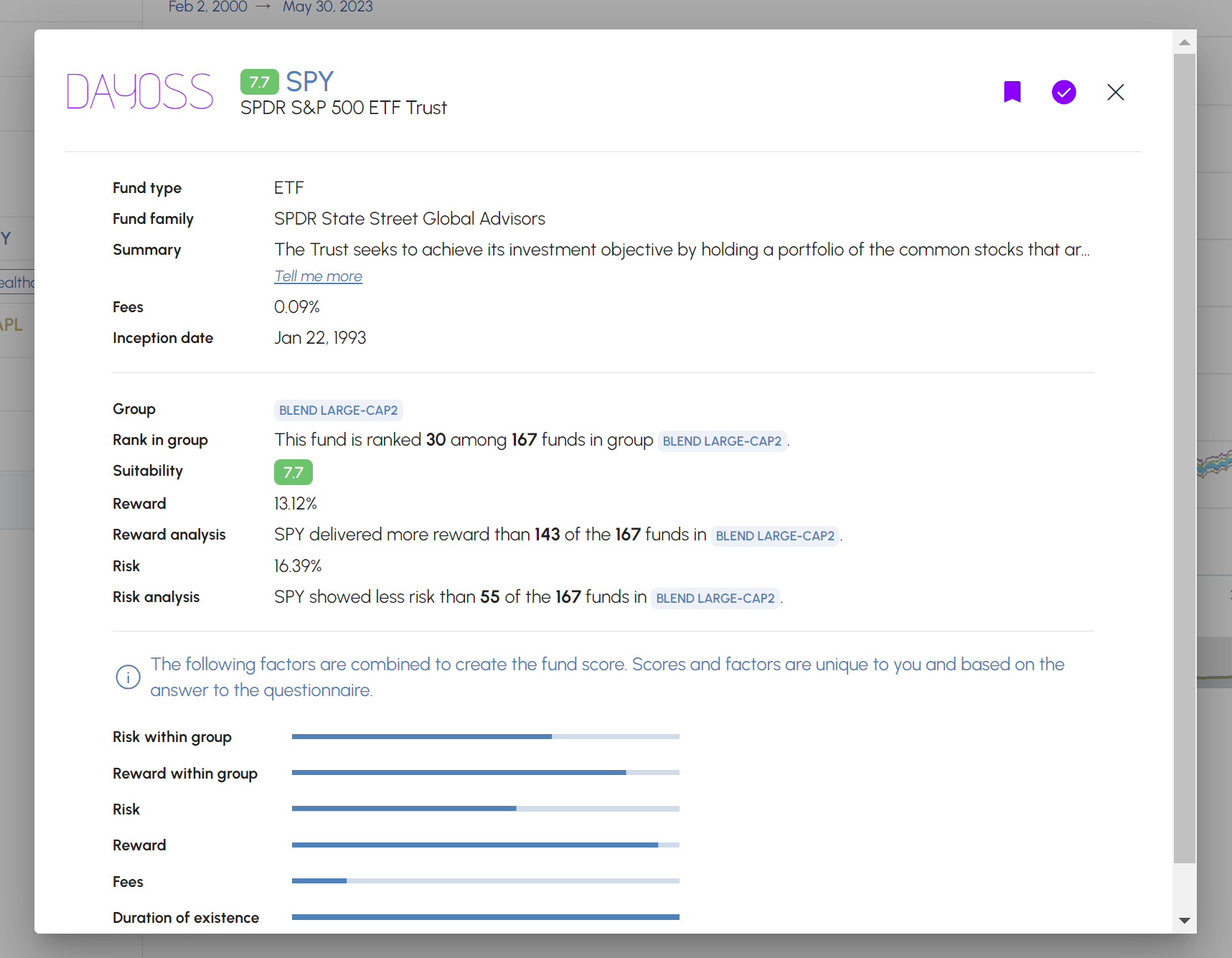Click the DAYOSS logo
Image resolution: width=1232 pixels, height=958 pixels.
click(x=140, y=92)
